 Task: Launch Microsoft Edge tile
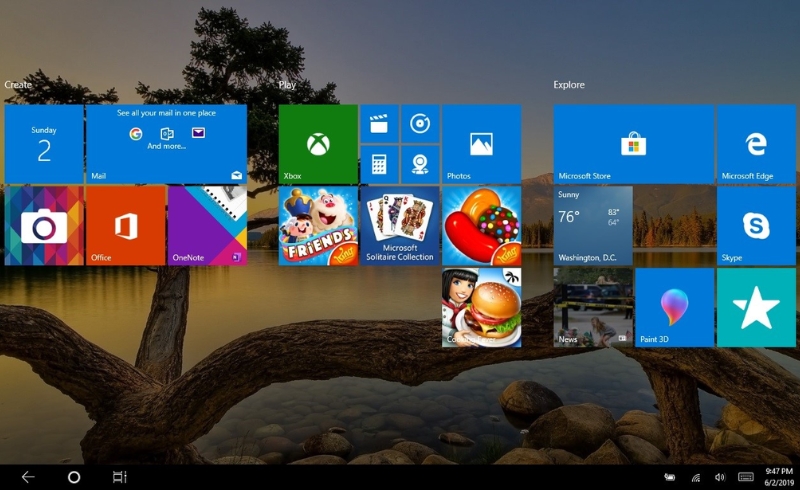coord(756,144)
